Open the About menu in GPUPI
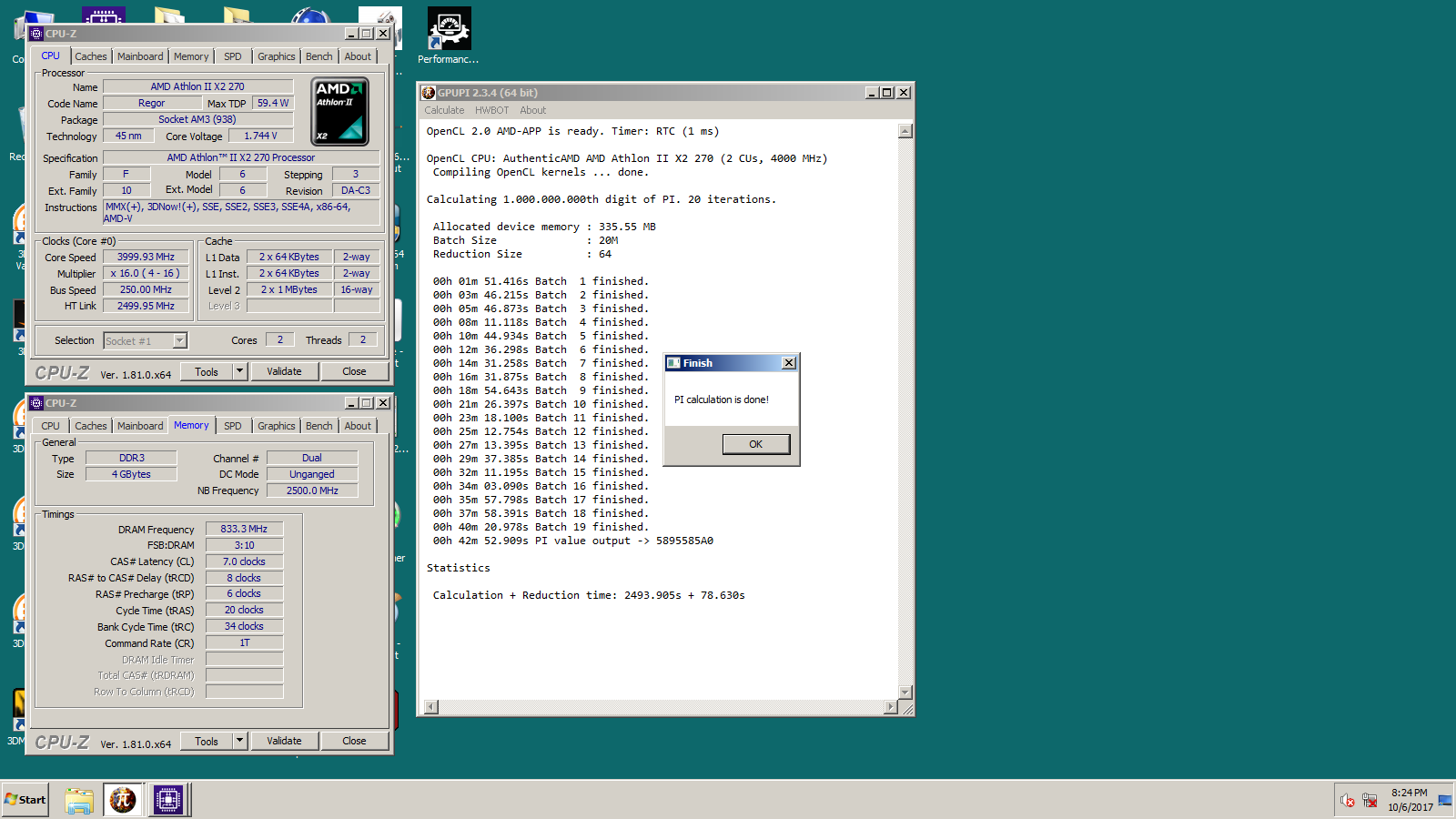The width and height of the screenshot is (1456, 819). 533,110
